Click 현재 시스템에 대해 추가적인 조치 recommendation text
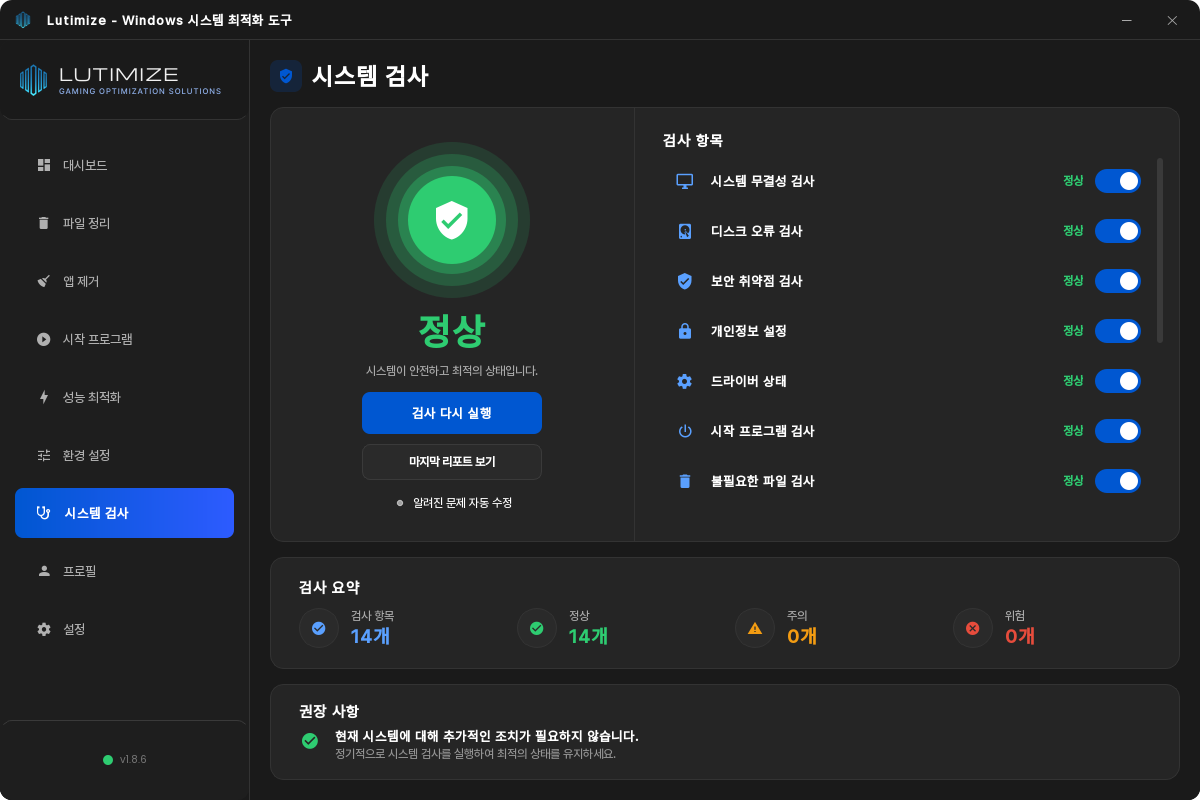1200x800 pixels. [486, 736]
